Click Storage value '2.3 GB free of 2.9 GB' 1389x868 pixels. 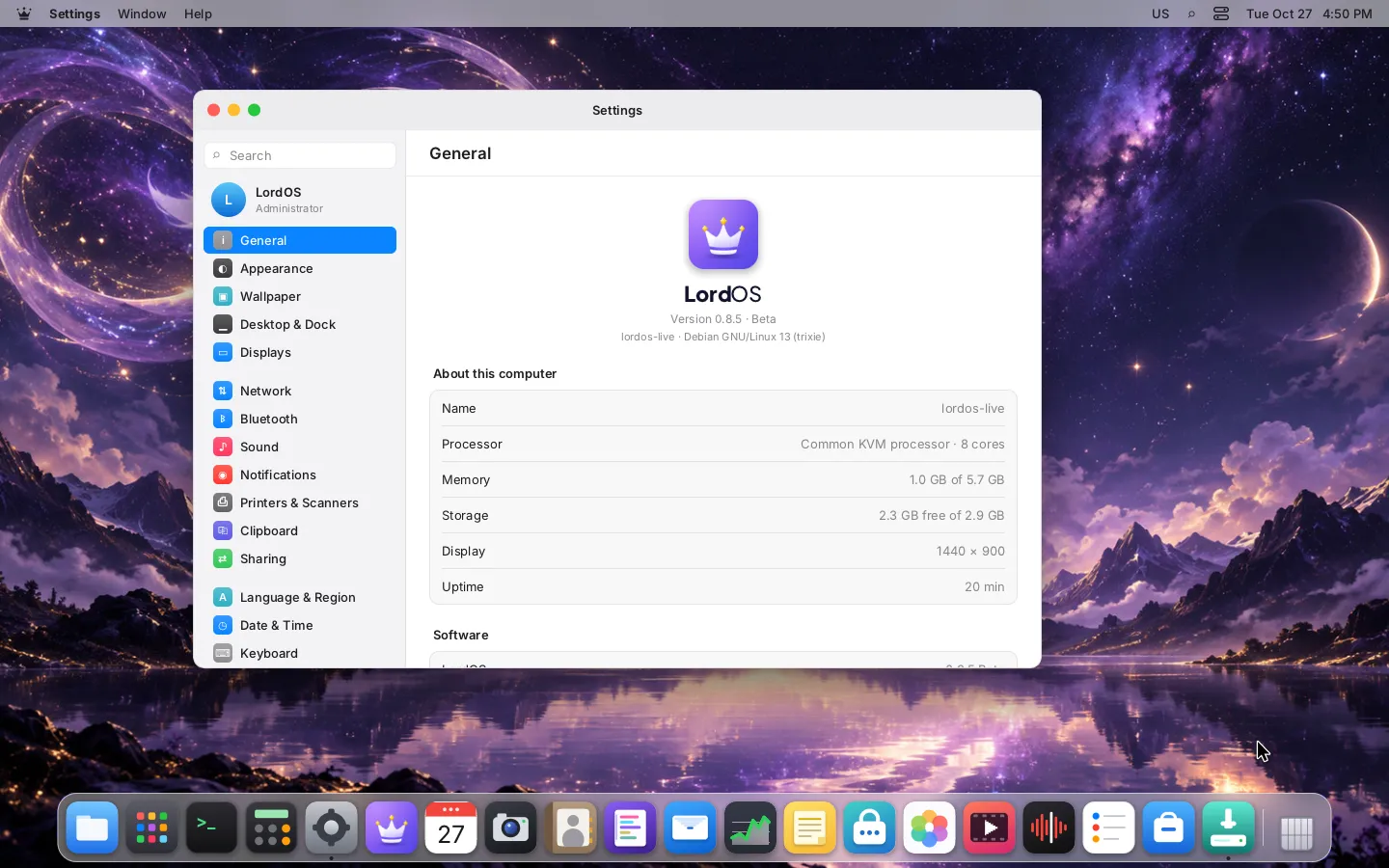pos(941,515)
